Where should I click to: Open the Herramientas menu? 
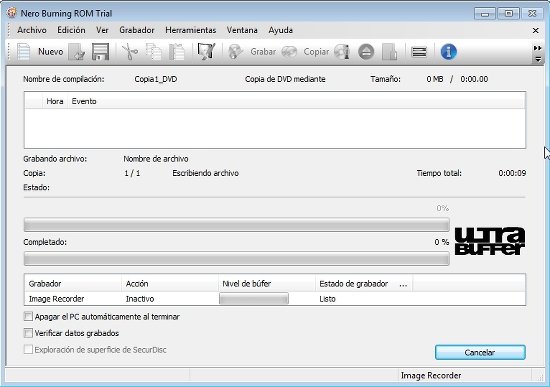coord(190,30)
